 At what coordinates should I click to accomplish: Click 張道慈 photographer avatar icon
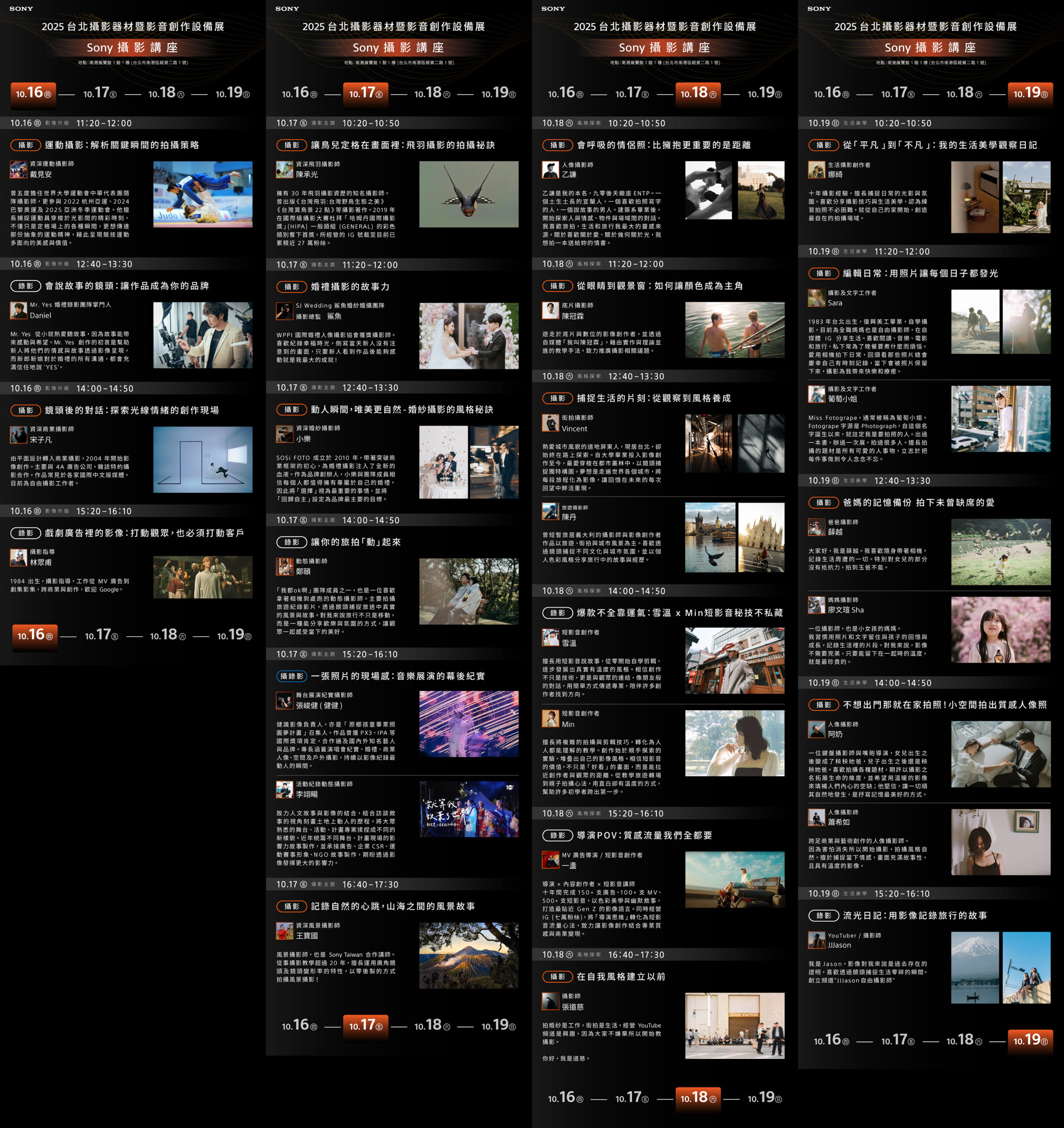[551, 1001]
